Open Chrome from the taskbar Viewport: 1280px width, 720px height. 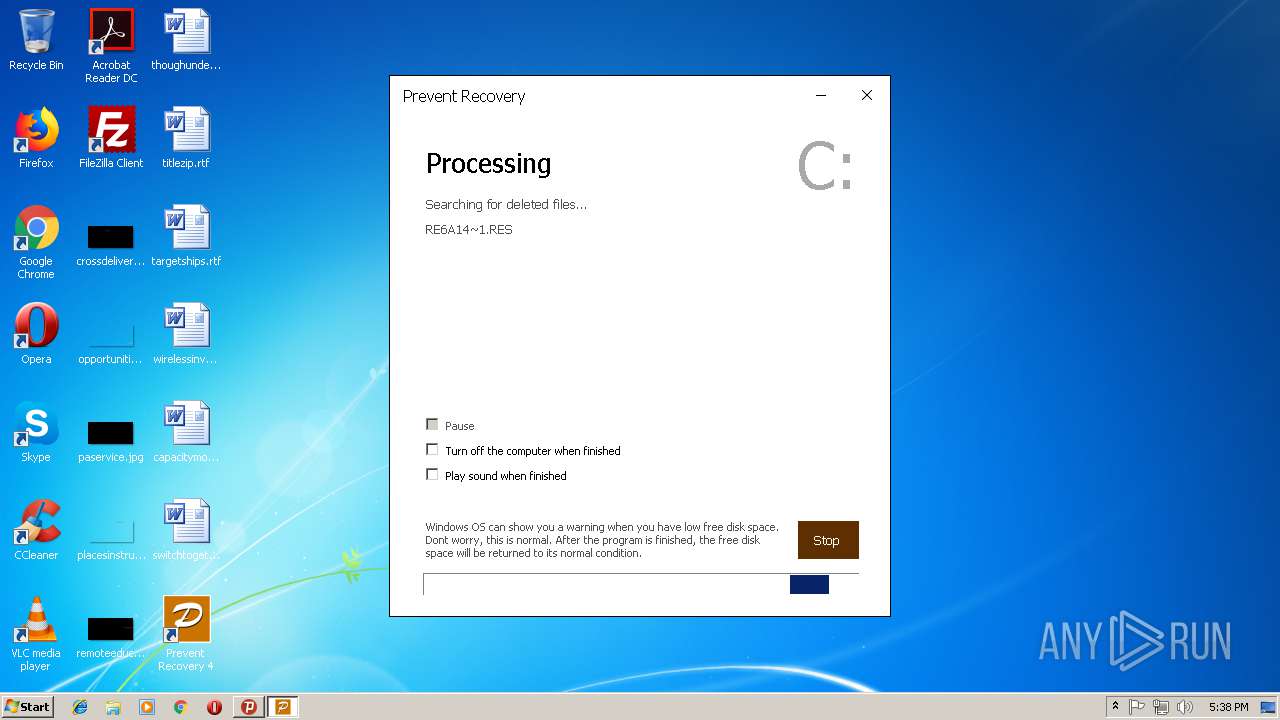[x=180, y=707]
